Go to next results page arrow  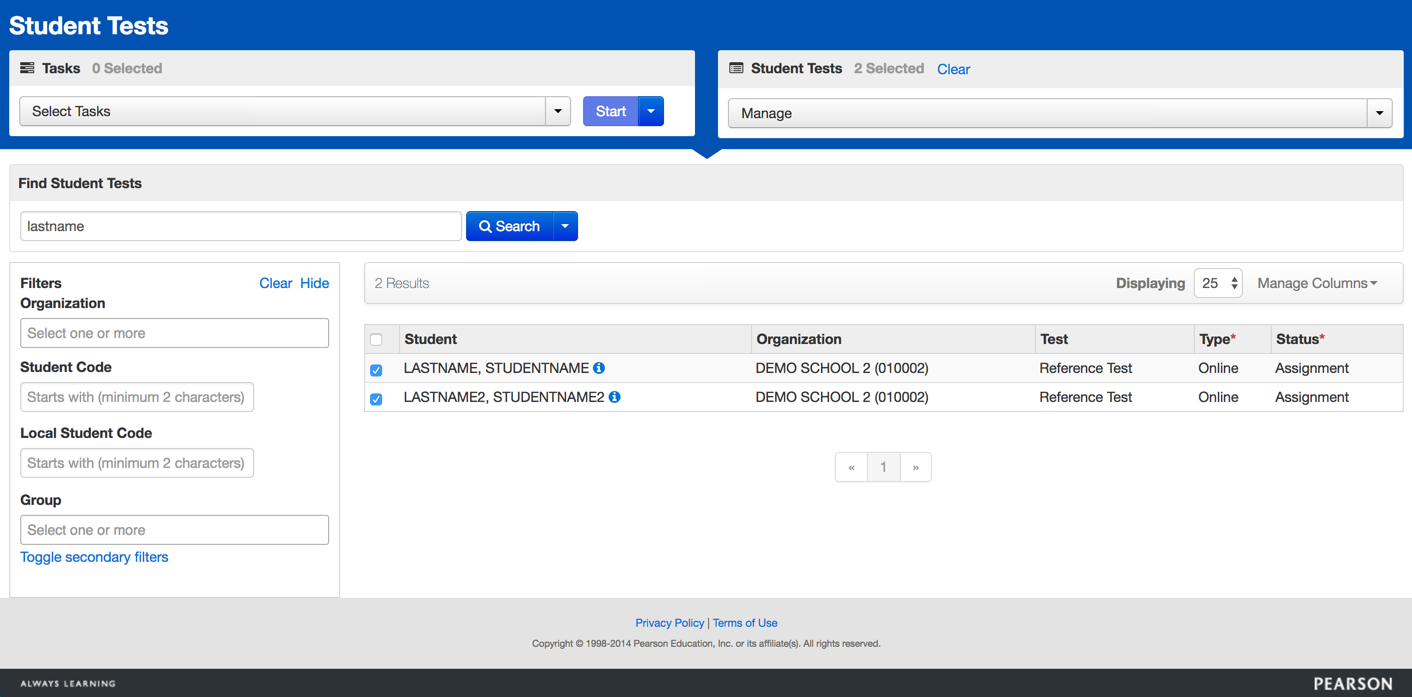coord(915,467)
